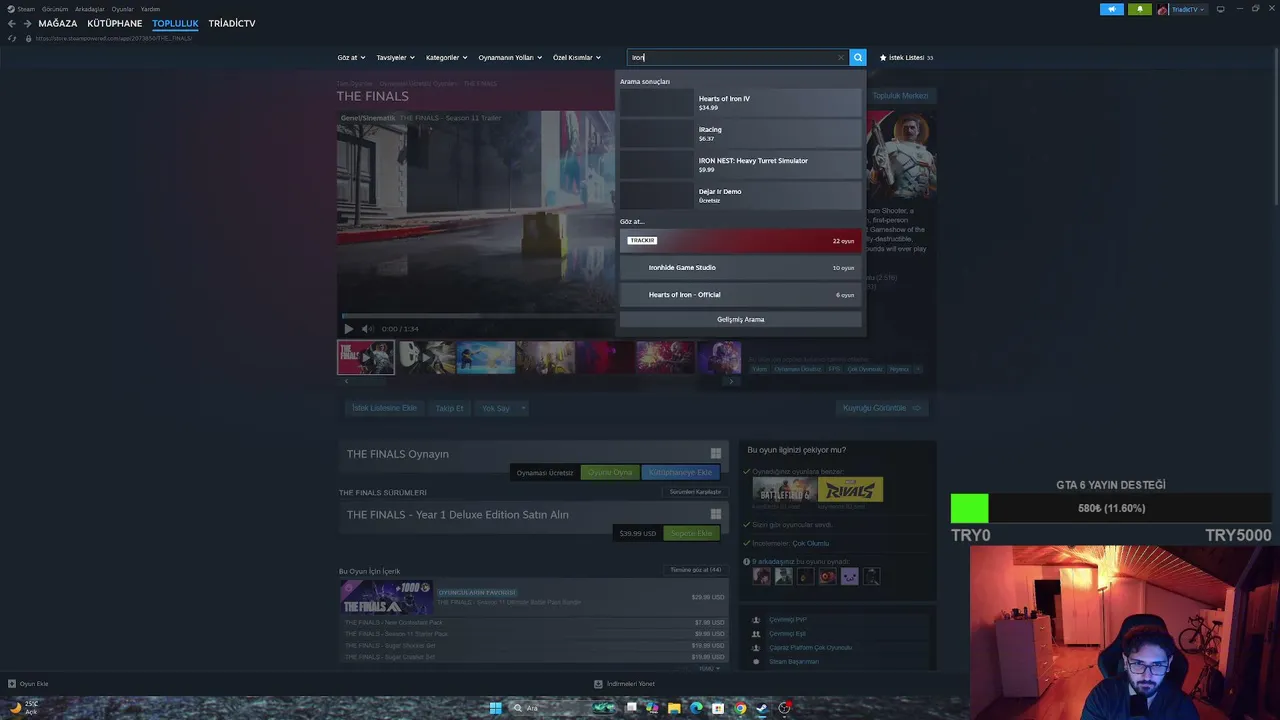1280x720 pixels.
Task: Click the Takip Et button
Action: point(449,408)
